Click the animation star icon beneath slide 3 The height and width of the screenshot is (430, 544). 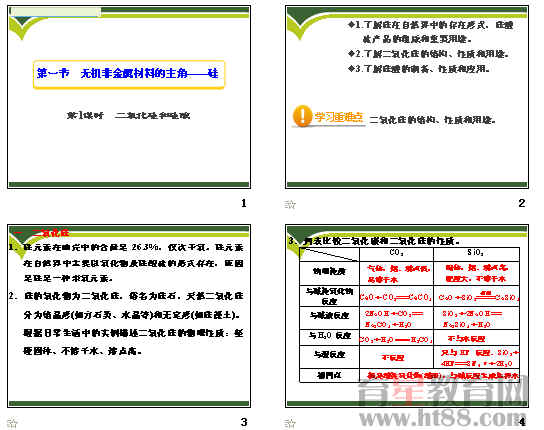coord(12,423)
